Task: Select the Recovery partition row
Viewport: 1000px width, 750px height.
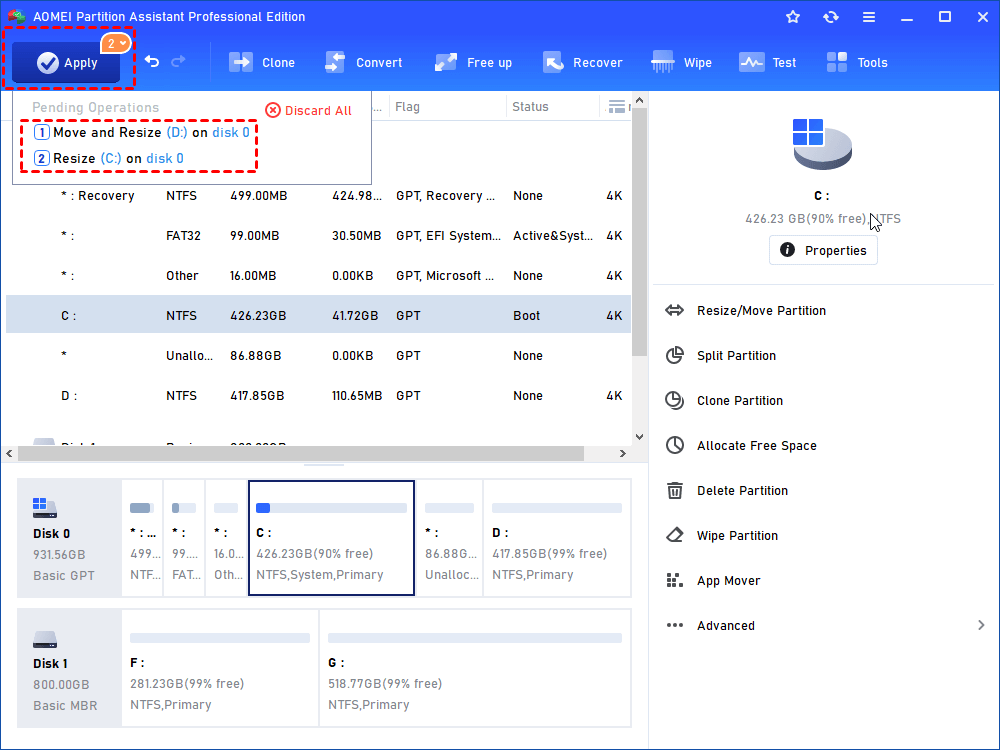Action: 318,196
